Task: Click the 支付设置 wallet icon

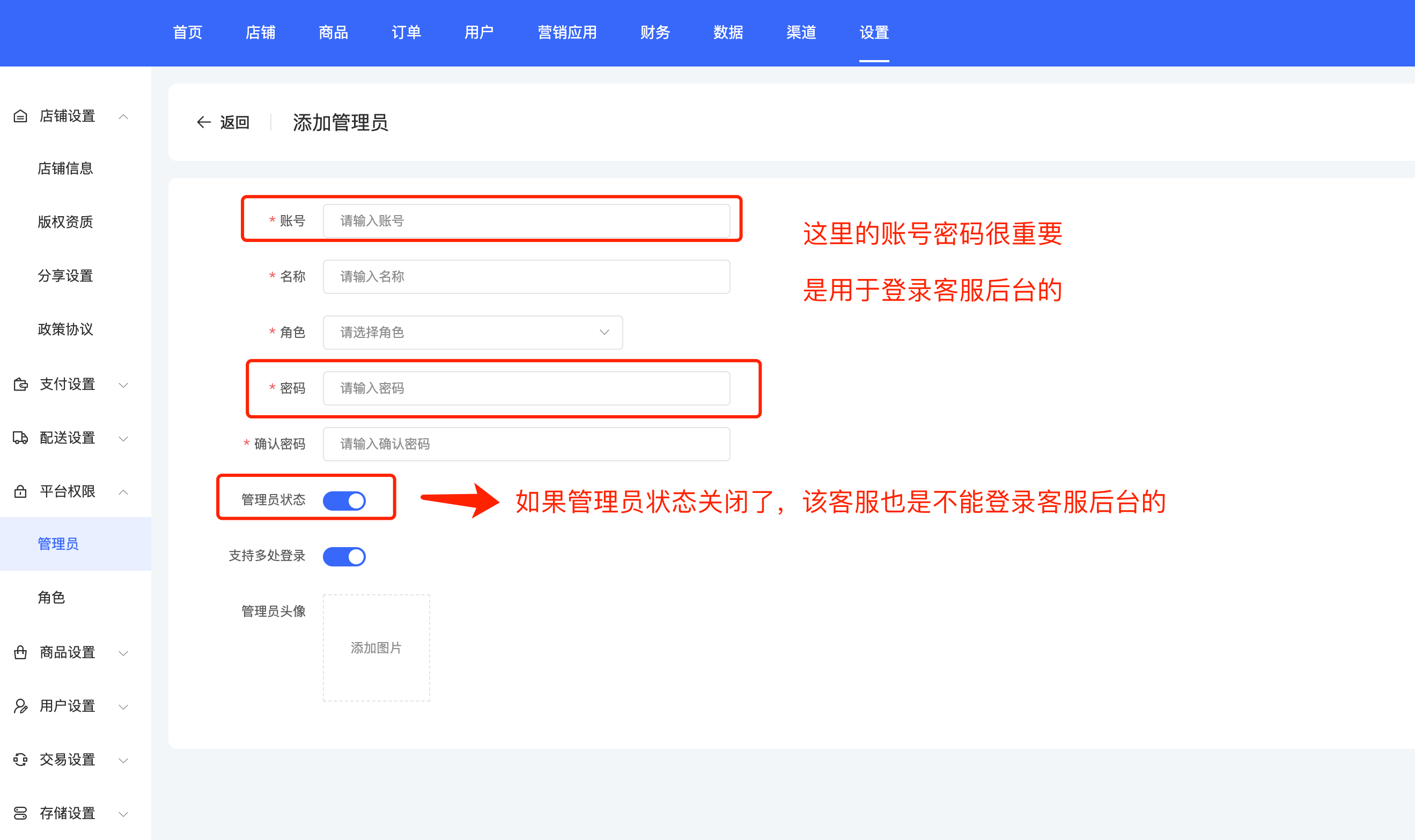Action: 20,385
